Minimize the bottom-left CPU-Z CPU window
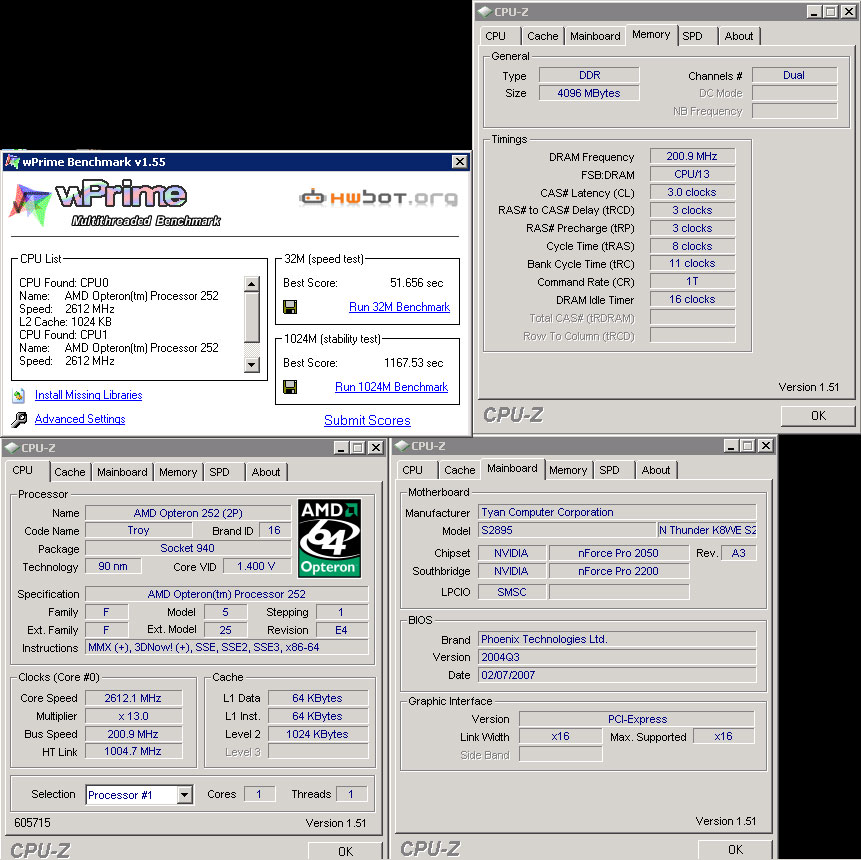 pyautogui.click(x=341, y=448)
